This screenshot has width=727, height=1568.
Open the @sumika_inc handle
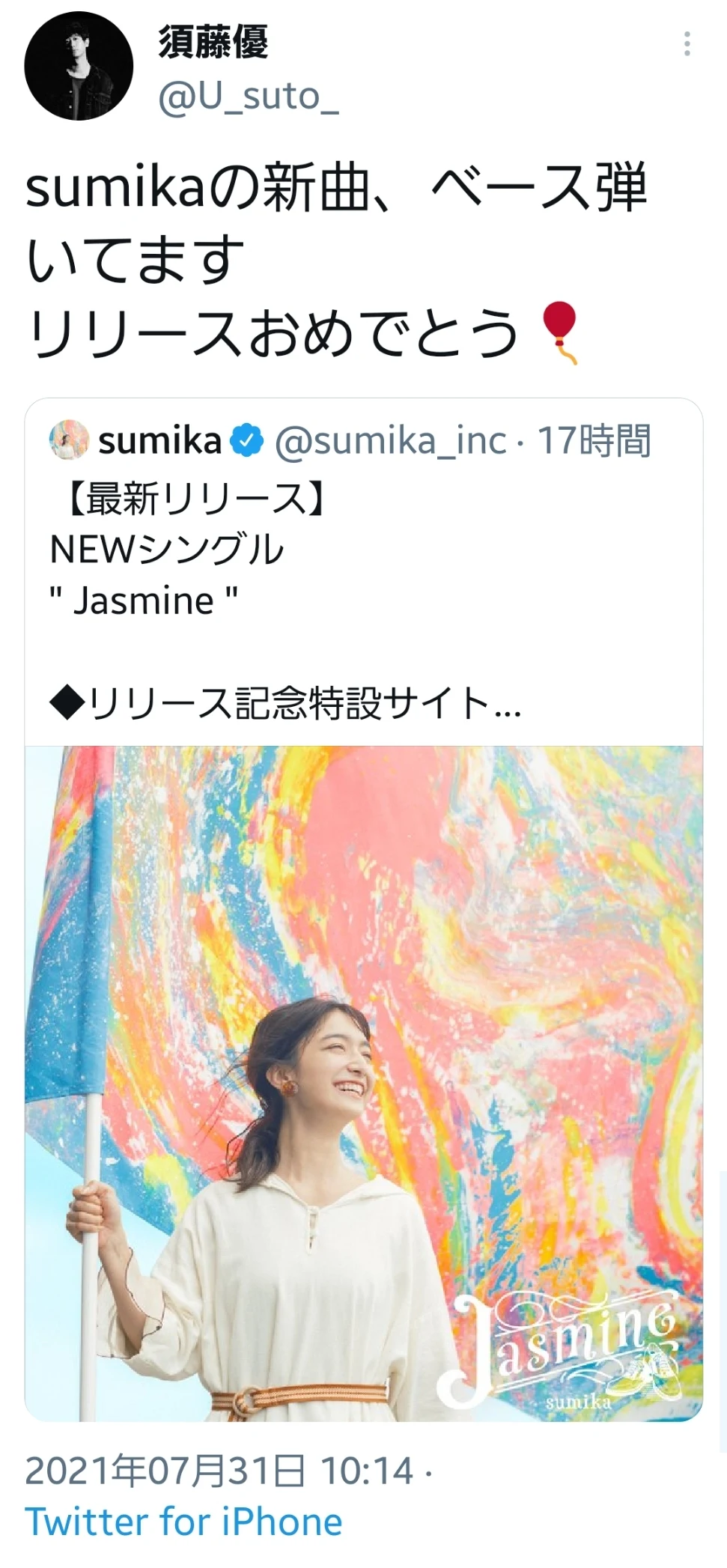coord(390,440)
